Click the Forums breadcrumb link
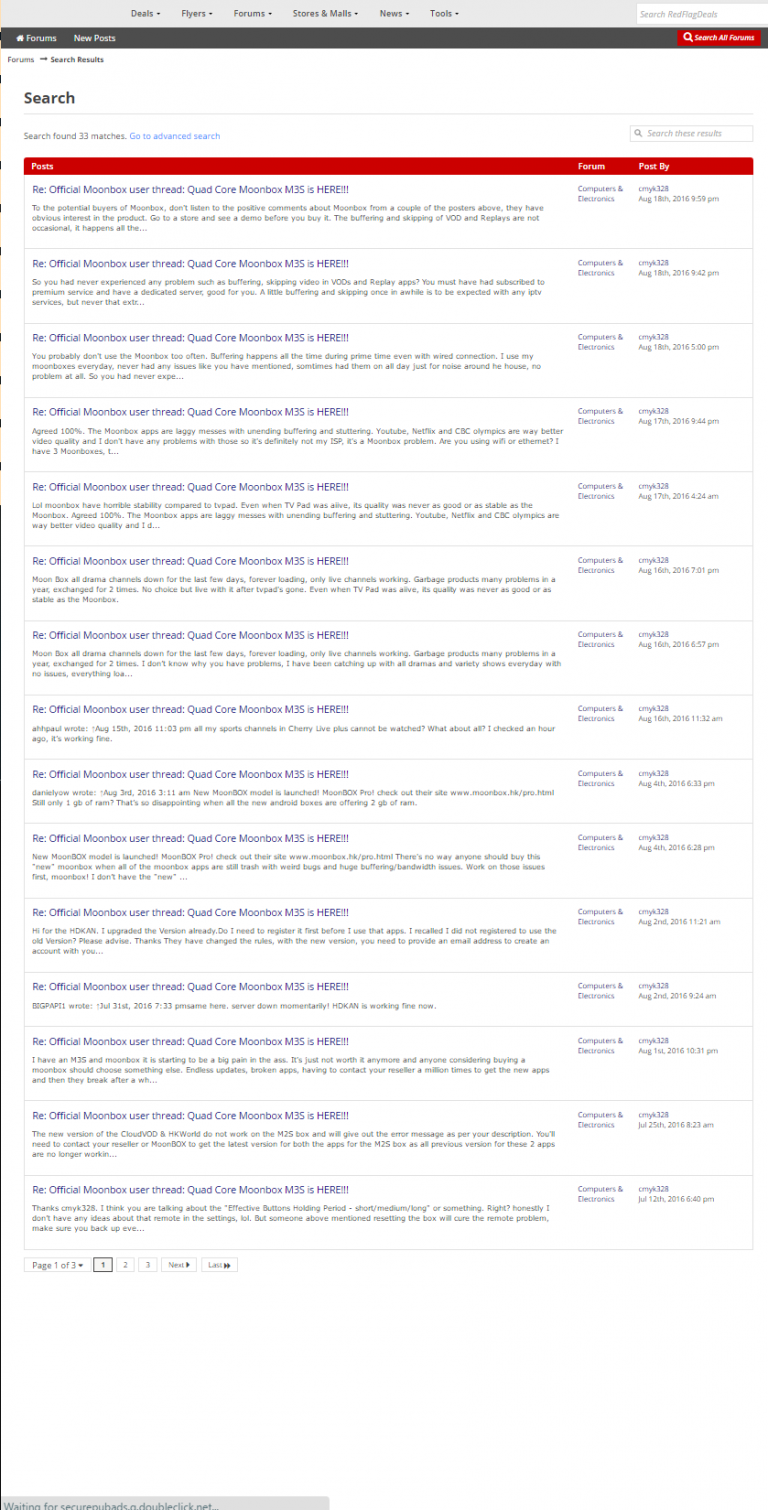Viewport: 768px width, 1510px height. click(x=20, y=60)
